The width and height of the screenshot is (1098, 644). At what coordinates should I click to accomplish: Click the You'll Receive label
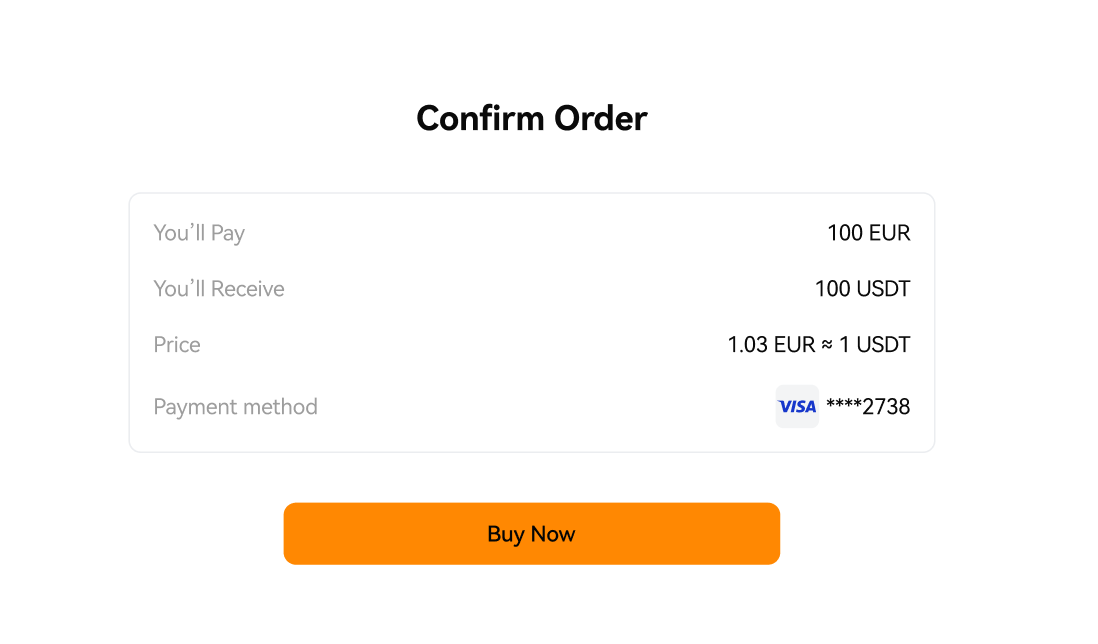click(x=218, y=289)
